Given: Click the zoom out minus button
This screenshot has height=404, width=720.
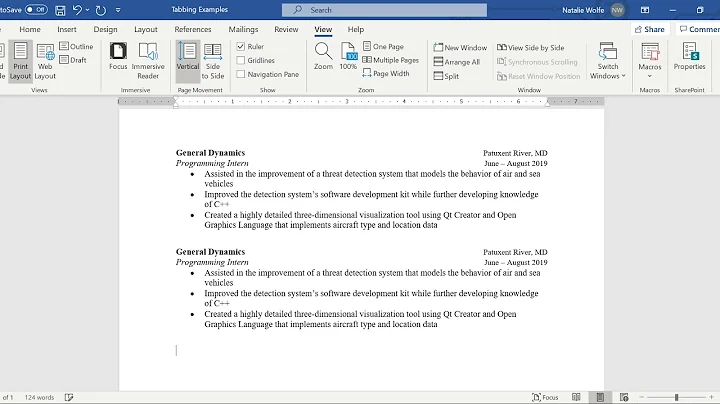Looking at the screenshot, I should [642, 398].
